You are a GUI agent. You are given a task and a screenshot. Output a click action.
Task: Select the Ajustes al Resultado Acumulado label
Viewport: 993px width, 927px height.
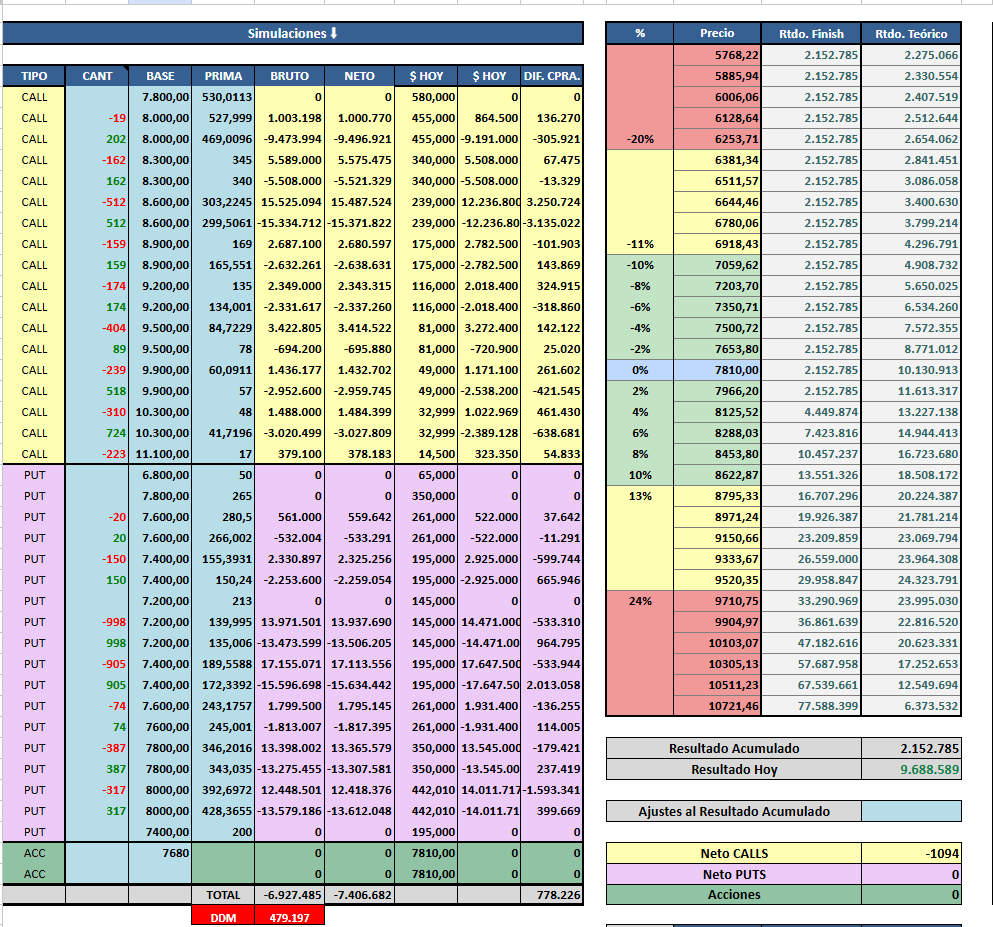click(x=733, y=811)
